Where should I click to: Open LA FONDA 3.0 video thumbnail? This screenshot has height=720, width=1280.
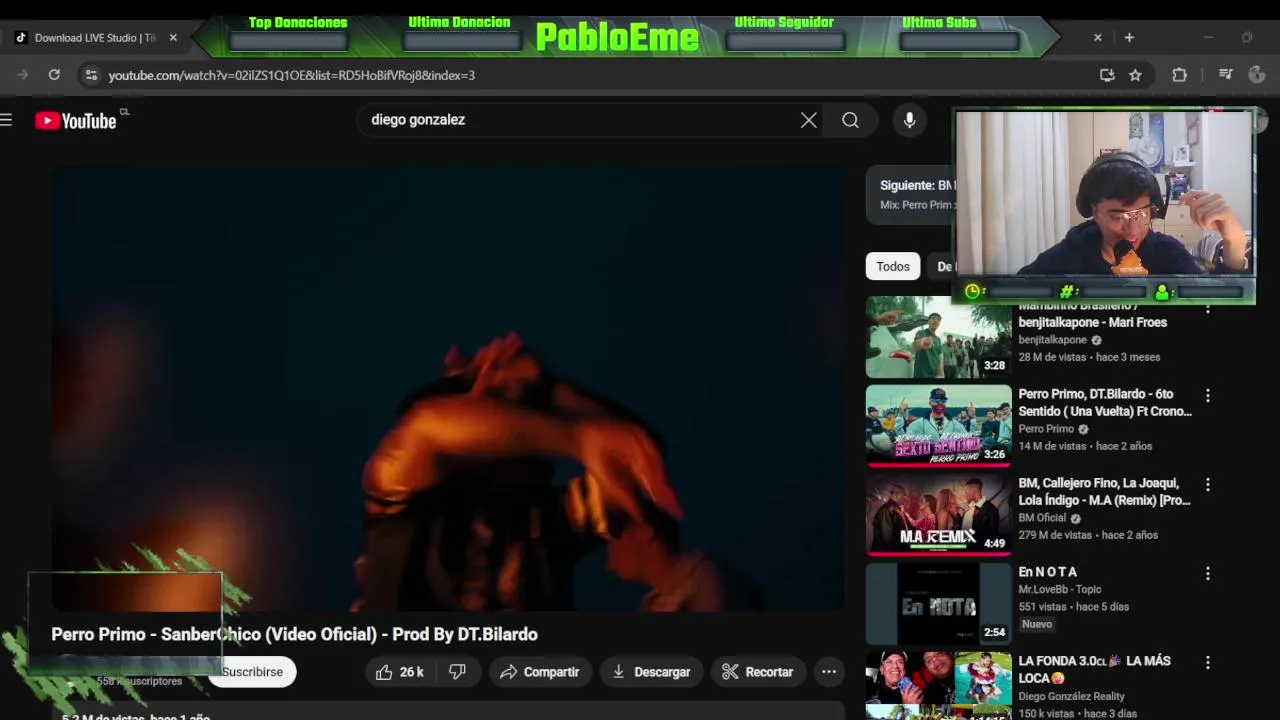[938, 686]
